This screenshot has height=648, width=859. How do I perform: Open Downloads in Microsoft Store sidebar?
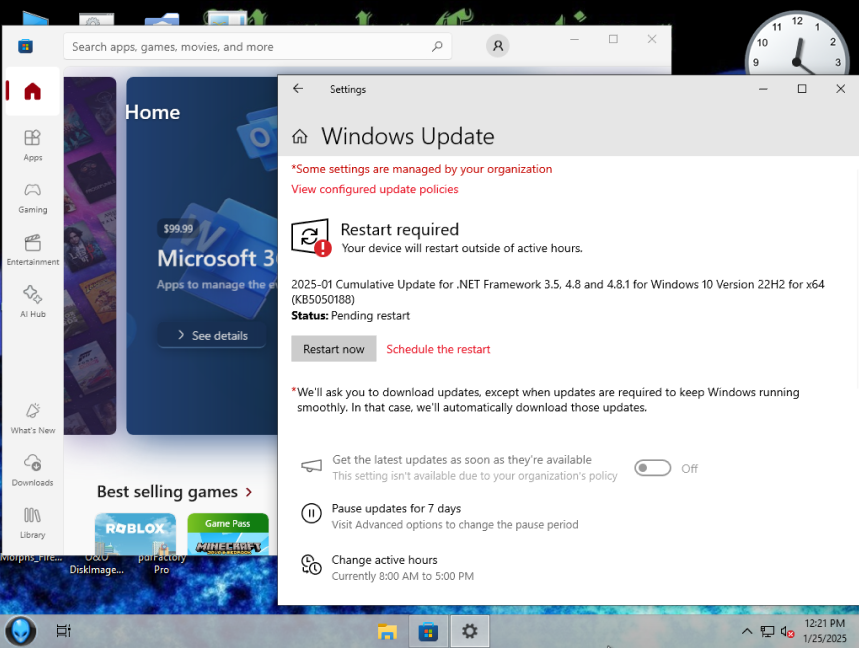(32, 470)
